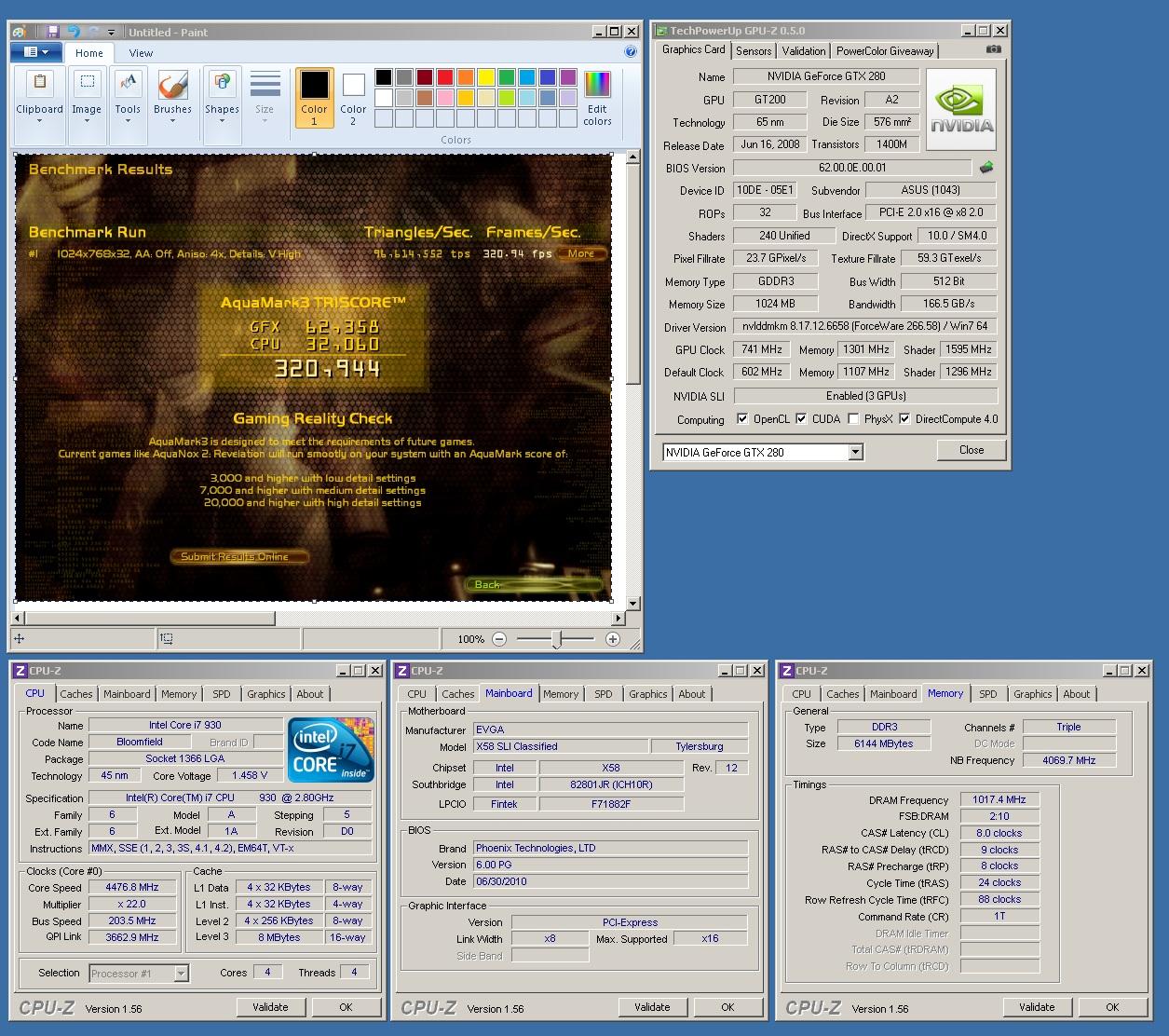Pick the black color swatch in Paint palette
1169x1036 pixels.
pos(384,77)
